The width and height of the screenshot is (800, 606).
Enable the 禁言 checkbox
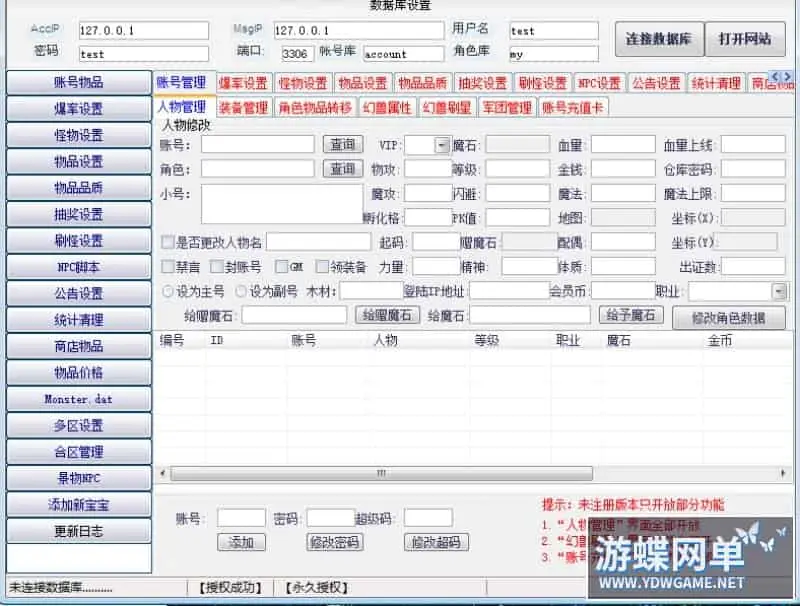[167, 266]
